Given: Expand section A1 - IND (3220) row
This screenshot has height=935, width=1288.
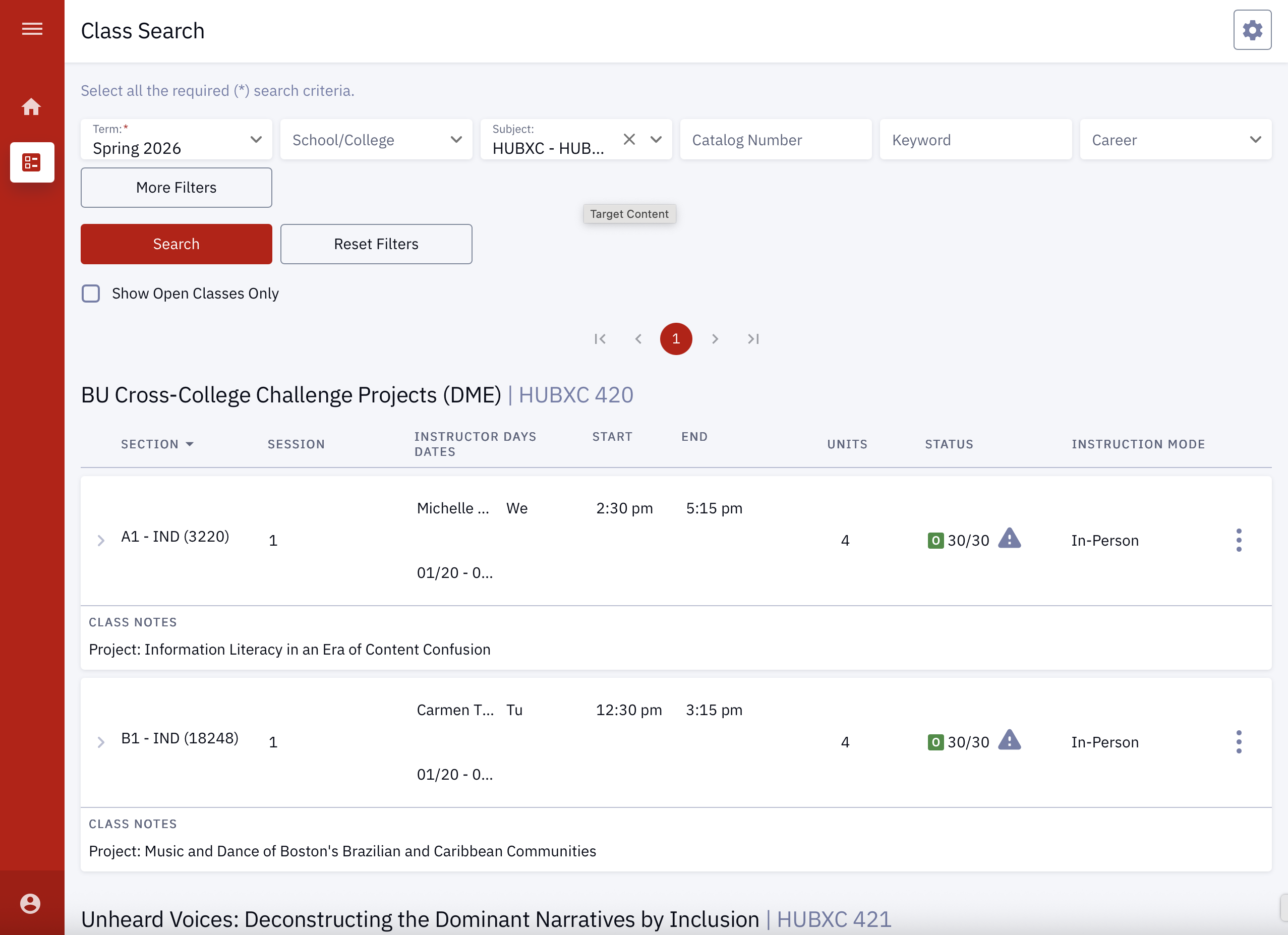Looking at the screenshot, I should click(x=101, y=540).
